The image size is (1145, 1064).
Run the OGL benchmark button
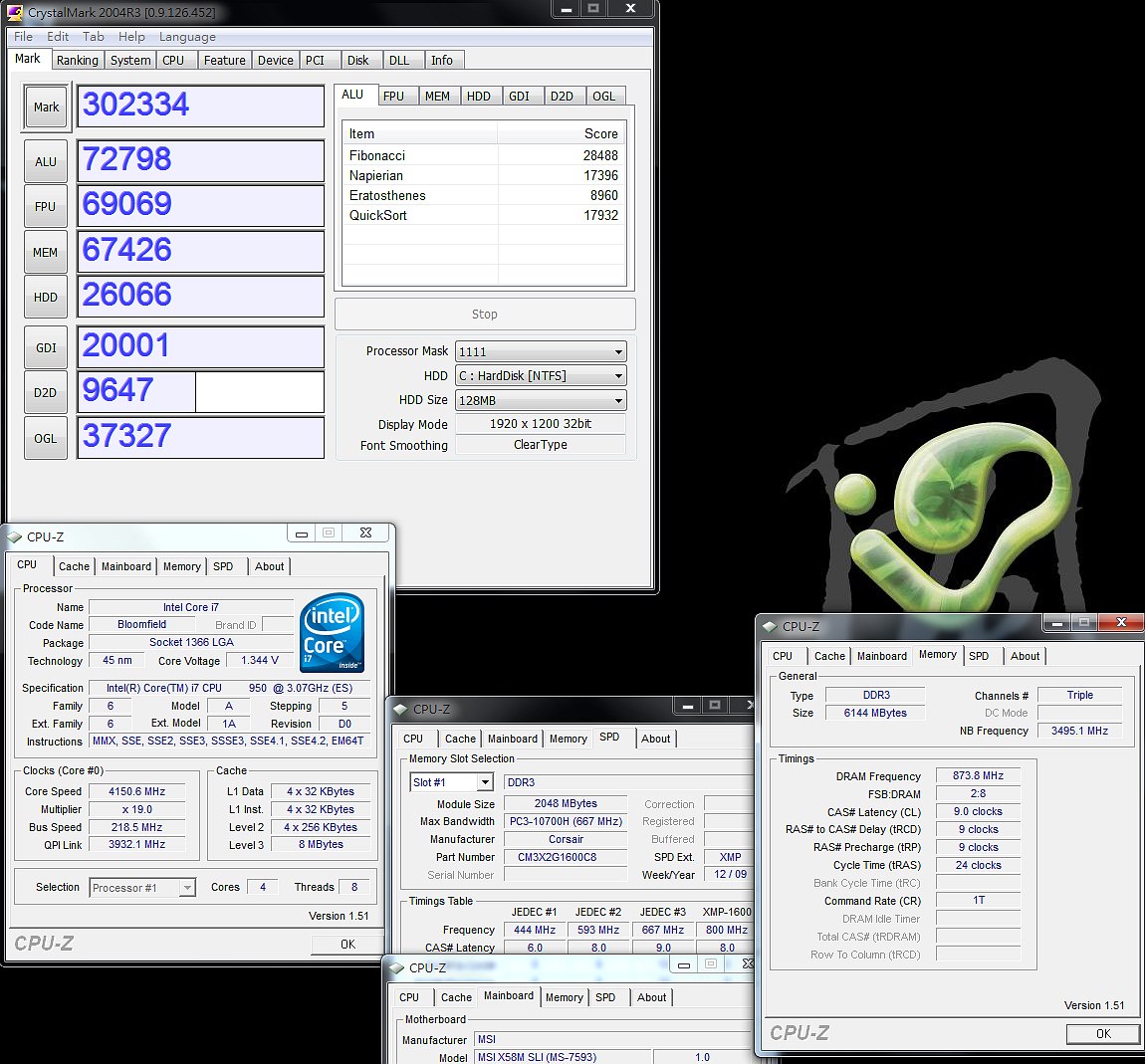46,438
